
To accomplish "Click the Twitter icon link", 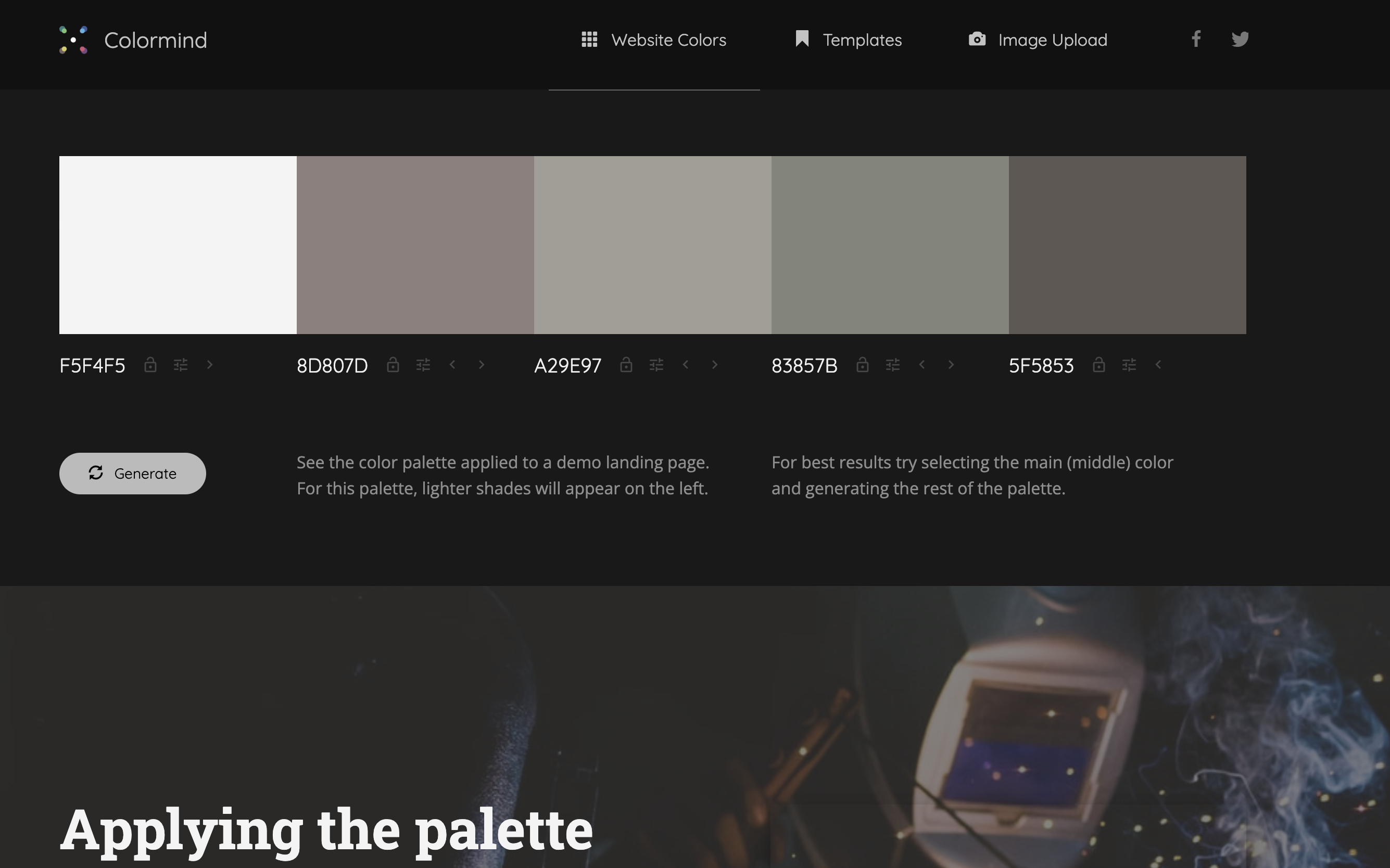I will coord(1240,40).
